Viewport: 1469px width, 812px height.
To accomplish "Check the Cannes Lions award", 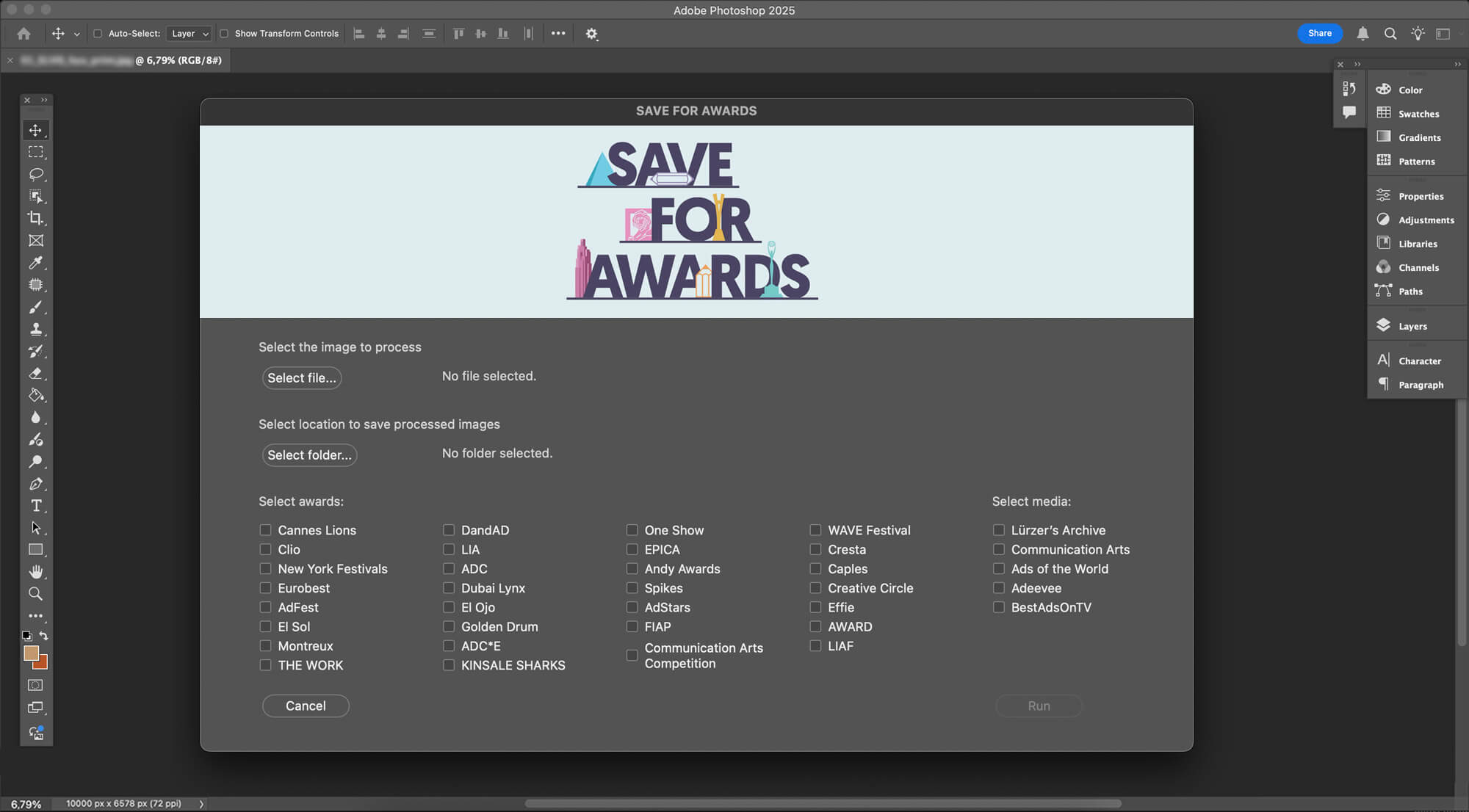I will click(265, 530).
